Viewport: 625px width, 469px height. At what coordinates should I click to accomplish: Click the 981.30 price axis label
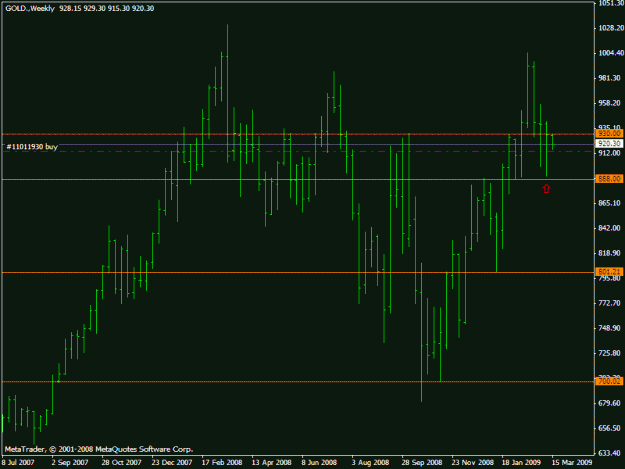pyautogui.click(x=610, y=78)
